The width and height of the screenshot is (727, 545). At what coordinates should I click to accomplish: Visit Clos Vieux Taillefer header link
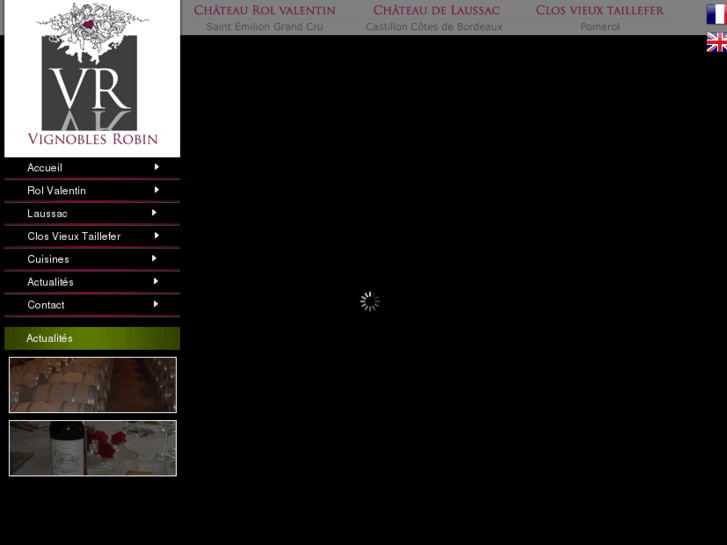(599, 10)
